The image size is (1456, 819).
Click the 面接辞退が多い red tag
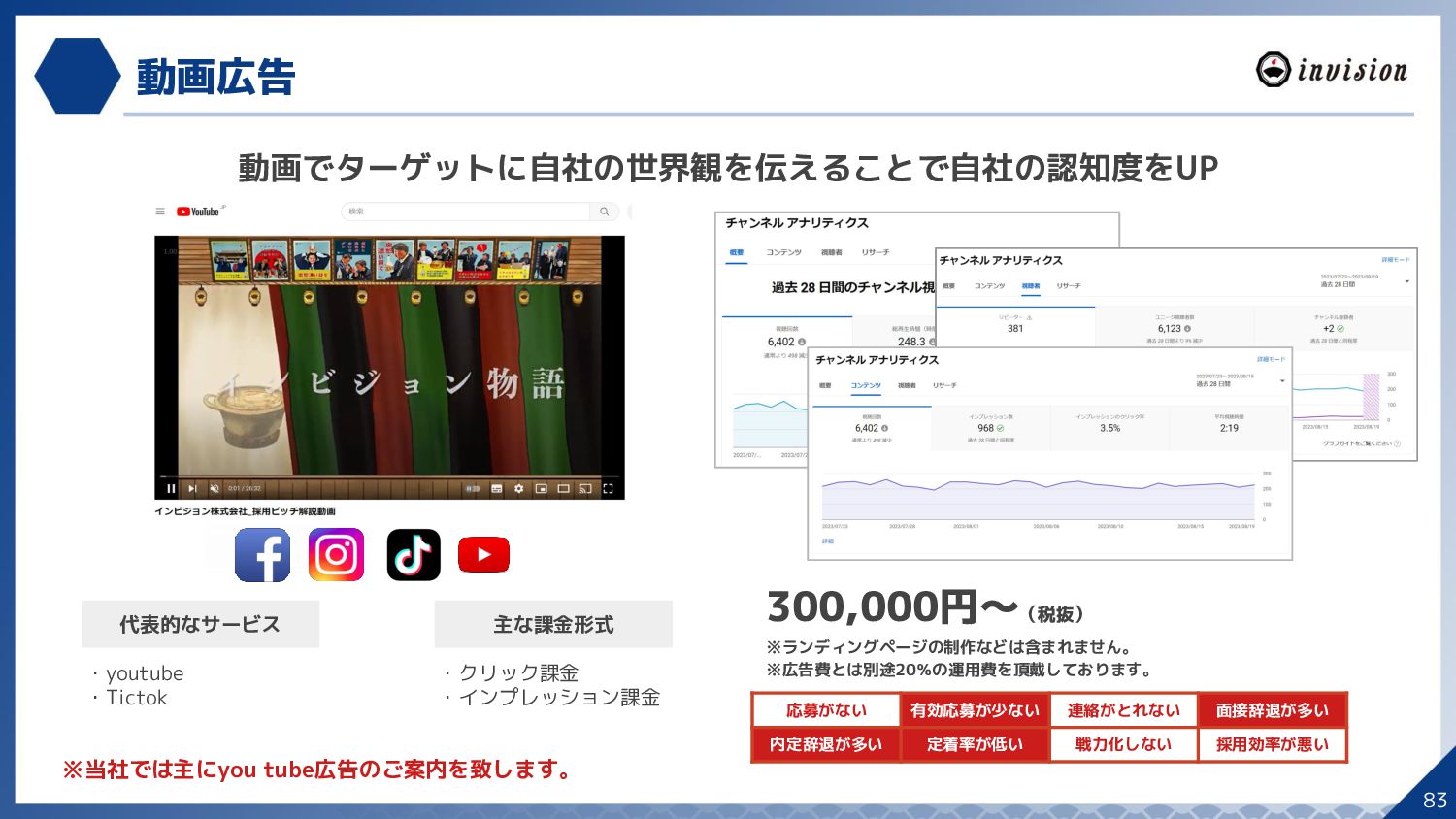pos(1273,710)
